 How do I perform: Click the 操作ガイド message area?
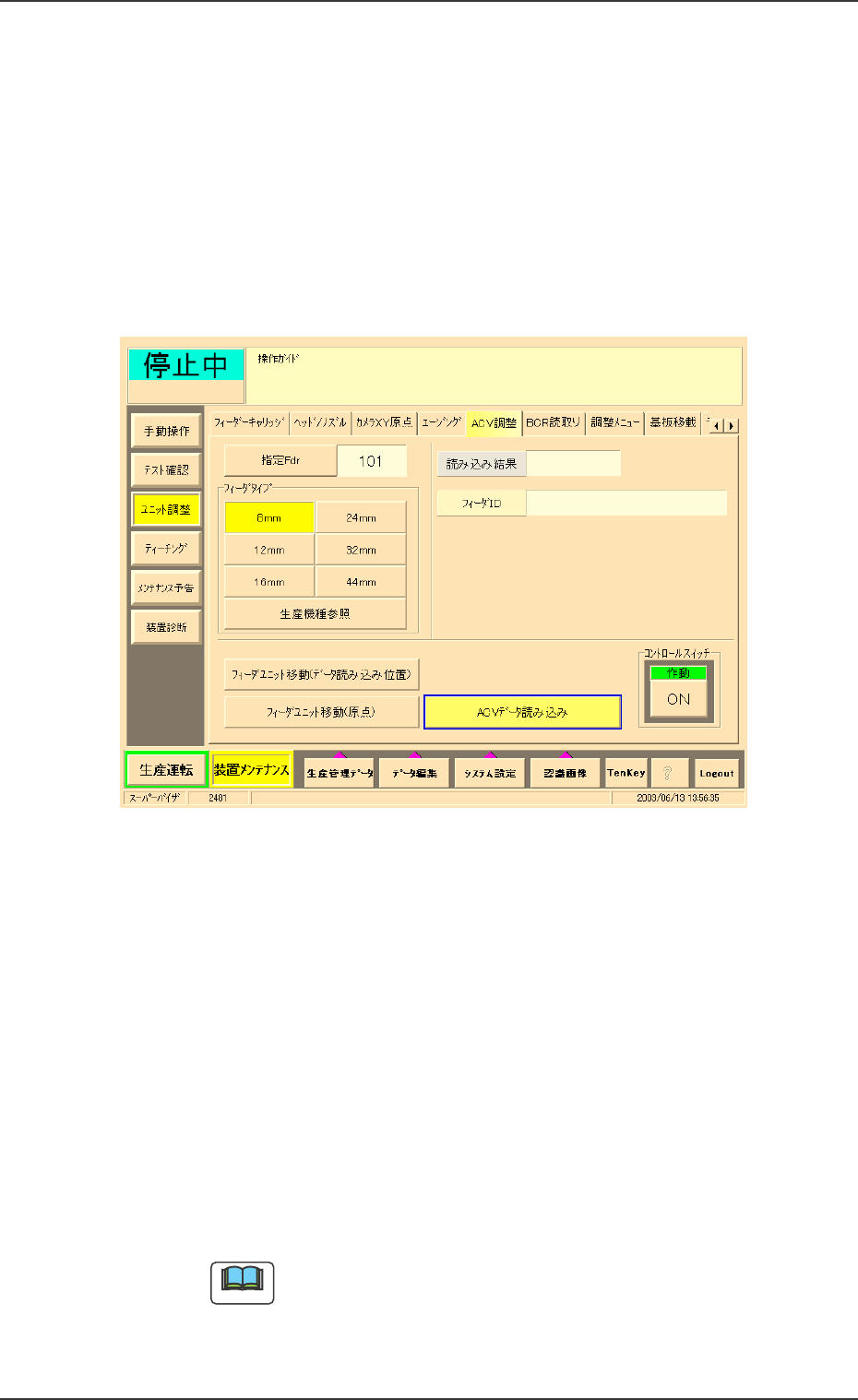[x=494, y=375]
